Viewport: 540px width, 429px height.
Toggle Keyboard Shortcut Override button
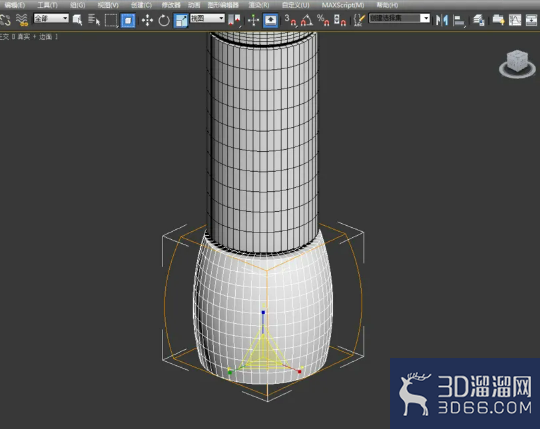(270, 20)
